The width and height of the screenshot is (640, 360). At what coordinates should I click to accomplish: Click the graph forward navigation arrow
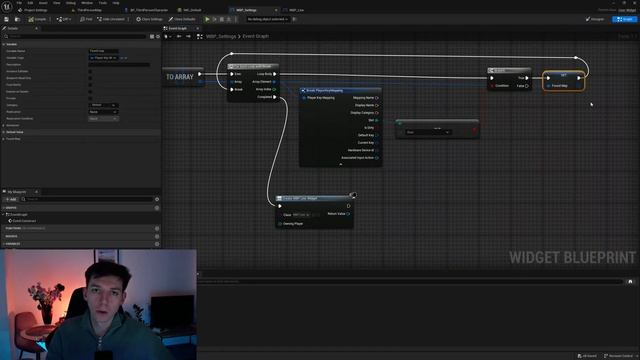point(188,36)
